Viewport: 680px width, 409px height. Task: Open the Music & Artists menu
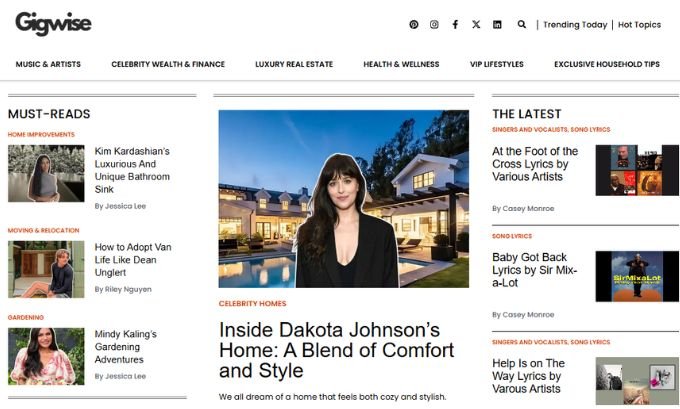pos(48,64)
